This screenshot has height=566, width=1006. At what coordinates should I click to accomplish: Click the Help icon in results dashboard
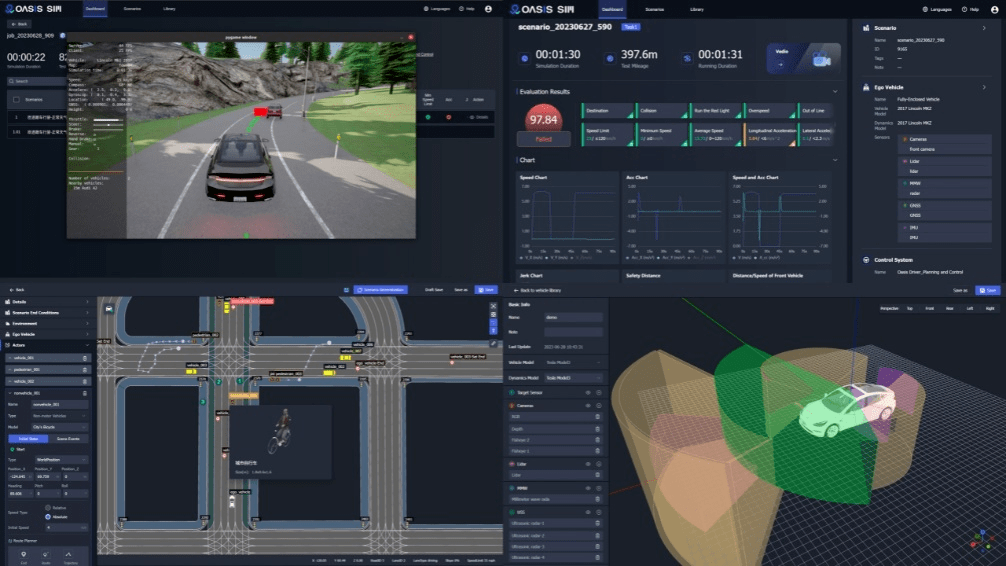(964, 9)
